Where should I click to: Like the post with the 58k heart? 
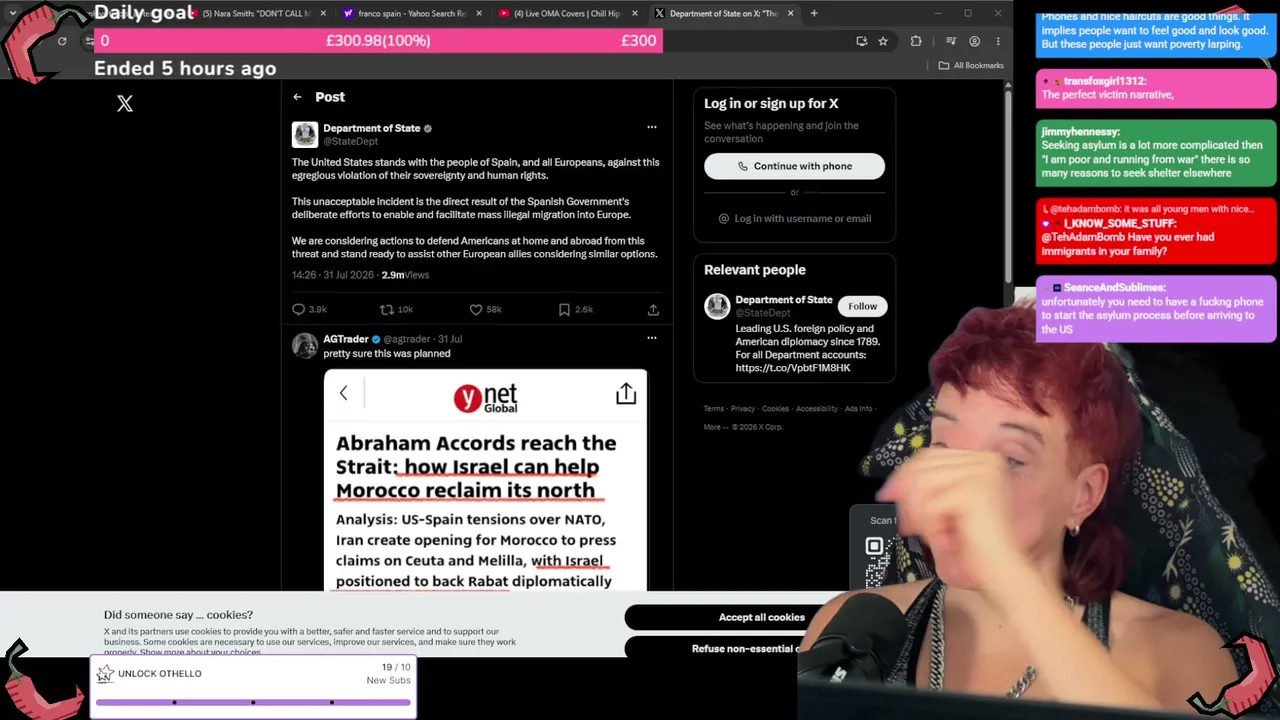pos(476,310)
